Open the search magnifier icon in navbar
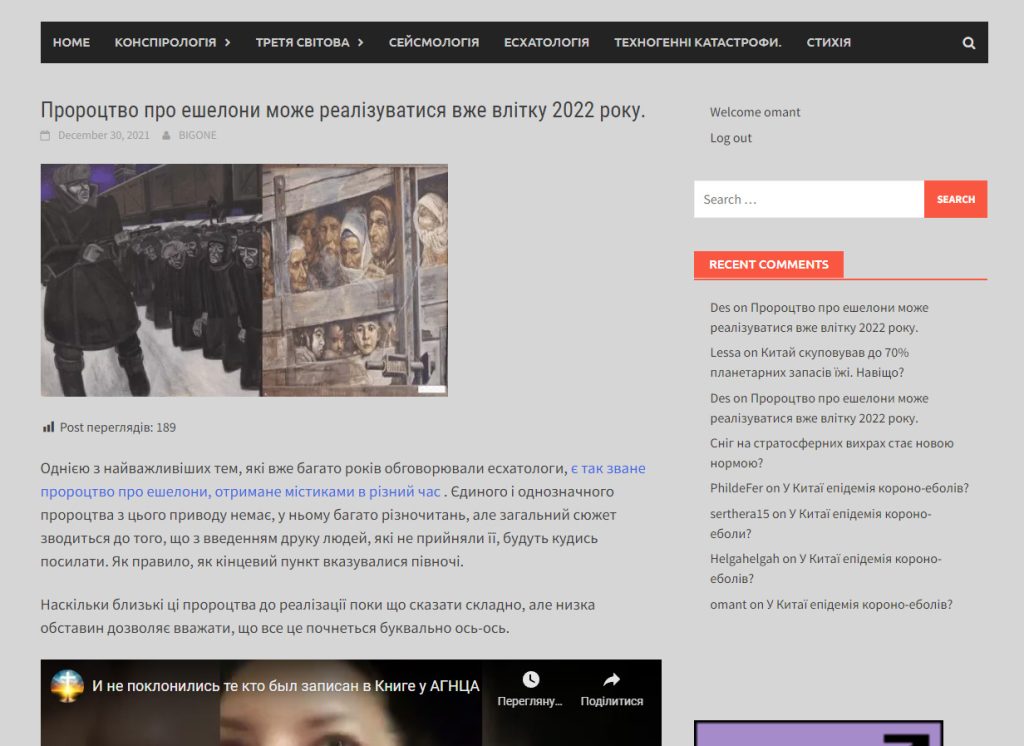Screen dimensions: 1024x746 point(968,43)
